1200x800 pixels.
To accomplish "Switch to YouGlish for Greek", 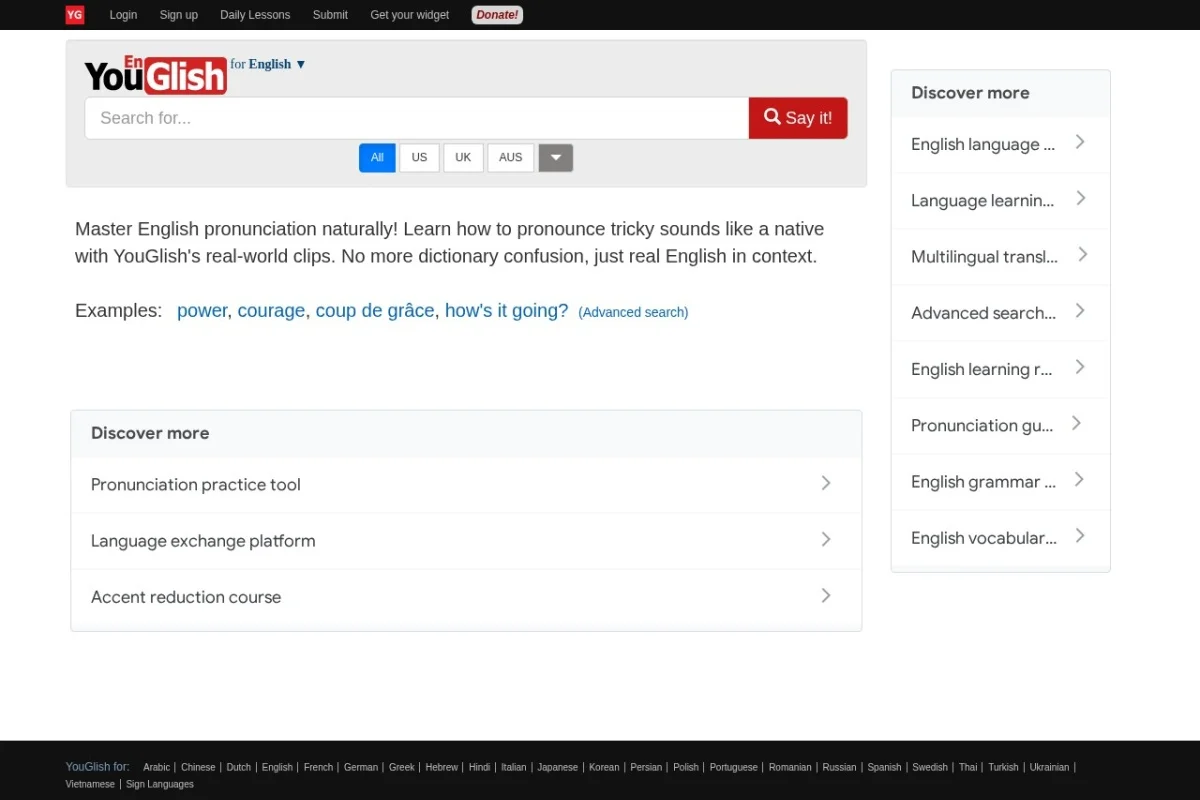I will [x=402, y=767].
